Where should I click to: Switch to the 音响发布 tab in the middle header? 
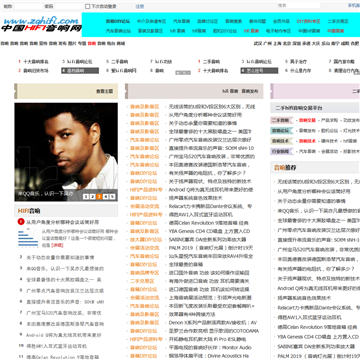[x=250, y=91]
